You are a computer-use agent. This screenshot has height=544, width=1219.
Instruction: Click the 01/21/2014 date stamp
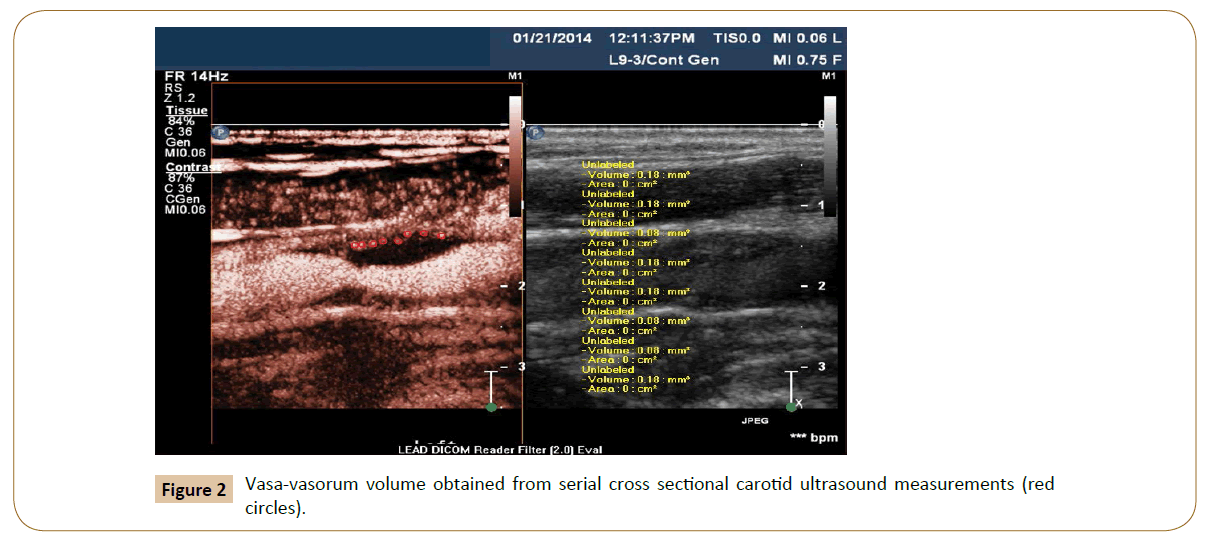552,39
